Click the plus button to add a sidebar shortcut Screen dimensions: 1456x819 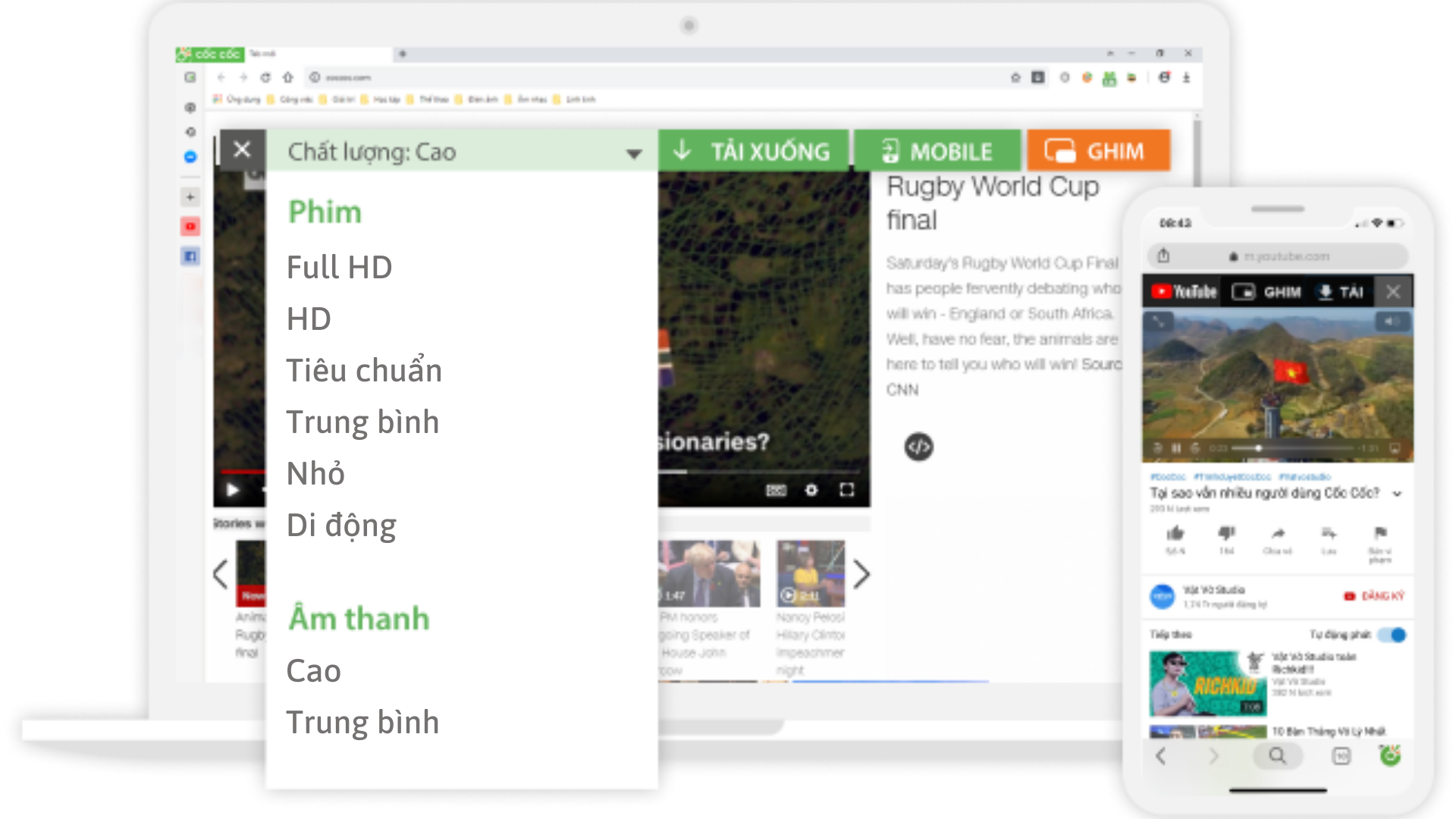(x=190, y=196)
